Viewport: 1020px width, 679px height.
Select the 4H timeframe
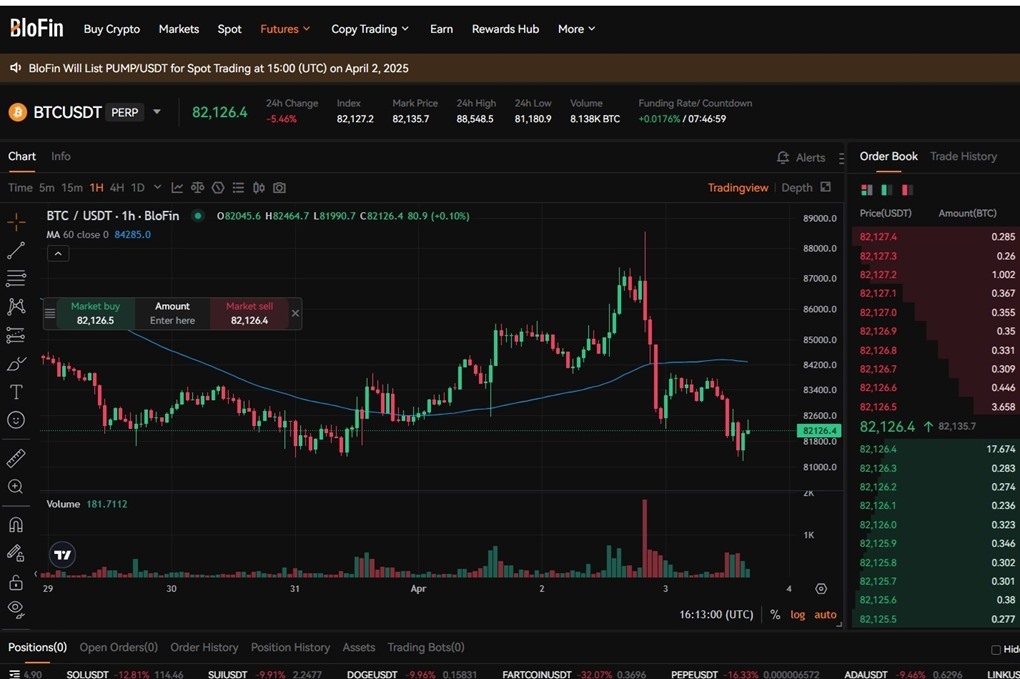(x=117, y=188)
